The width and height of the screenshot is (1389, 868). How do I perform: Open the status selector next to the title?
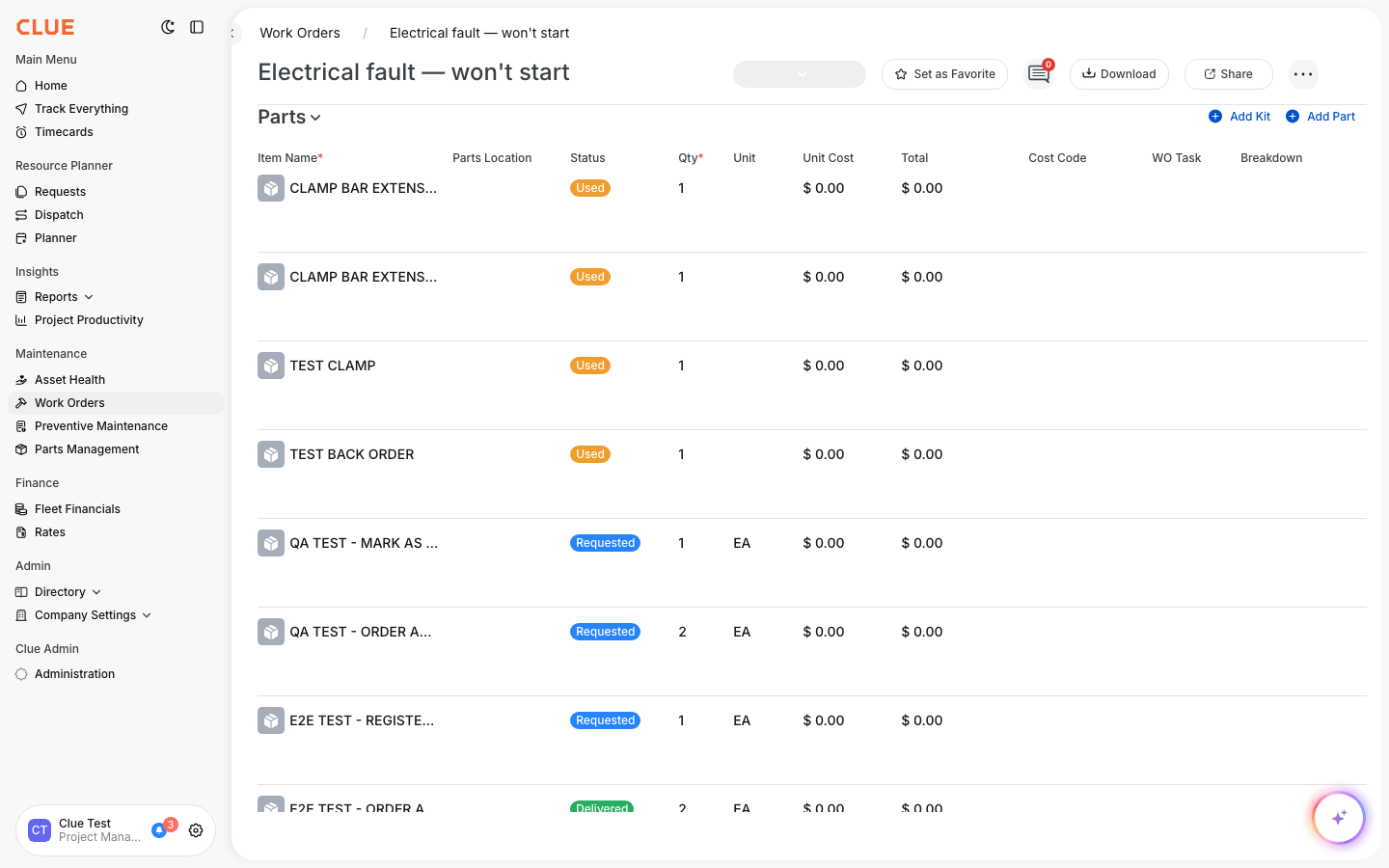[x=799, y=73]
